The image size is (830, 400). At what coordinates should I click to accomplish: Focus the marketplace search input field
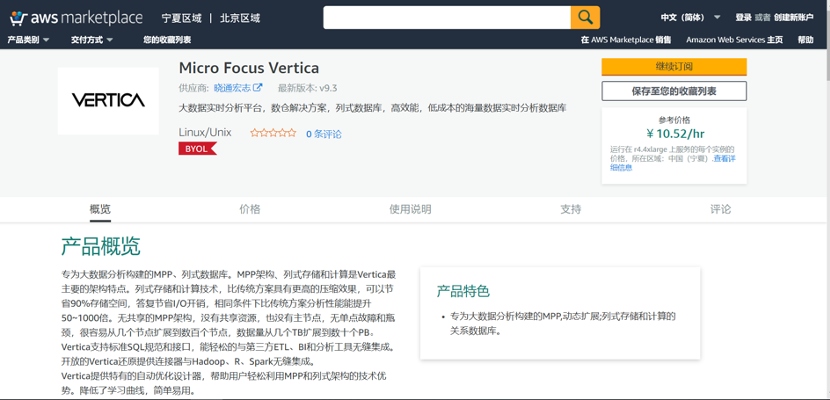[447, 17]
